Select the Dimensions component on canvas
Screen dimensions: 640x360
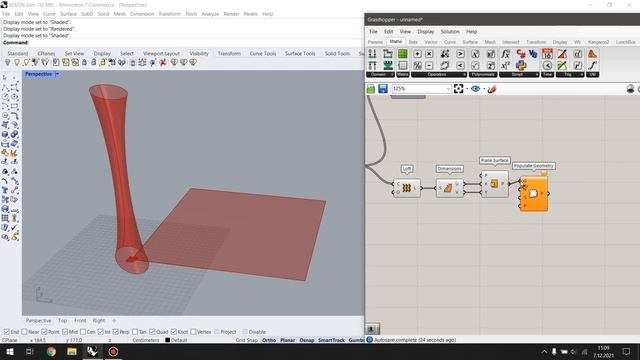[x=449, y=188]
